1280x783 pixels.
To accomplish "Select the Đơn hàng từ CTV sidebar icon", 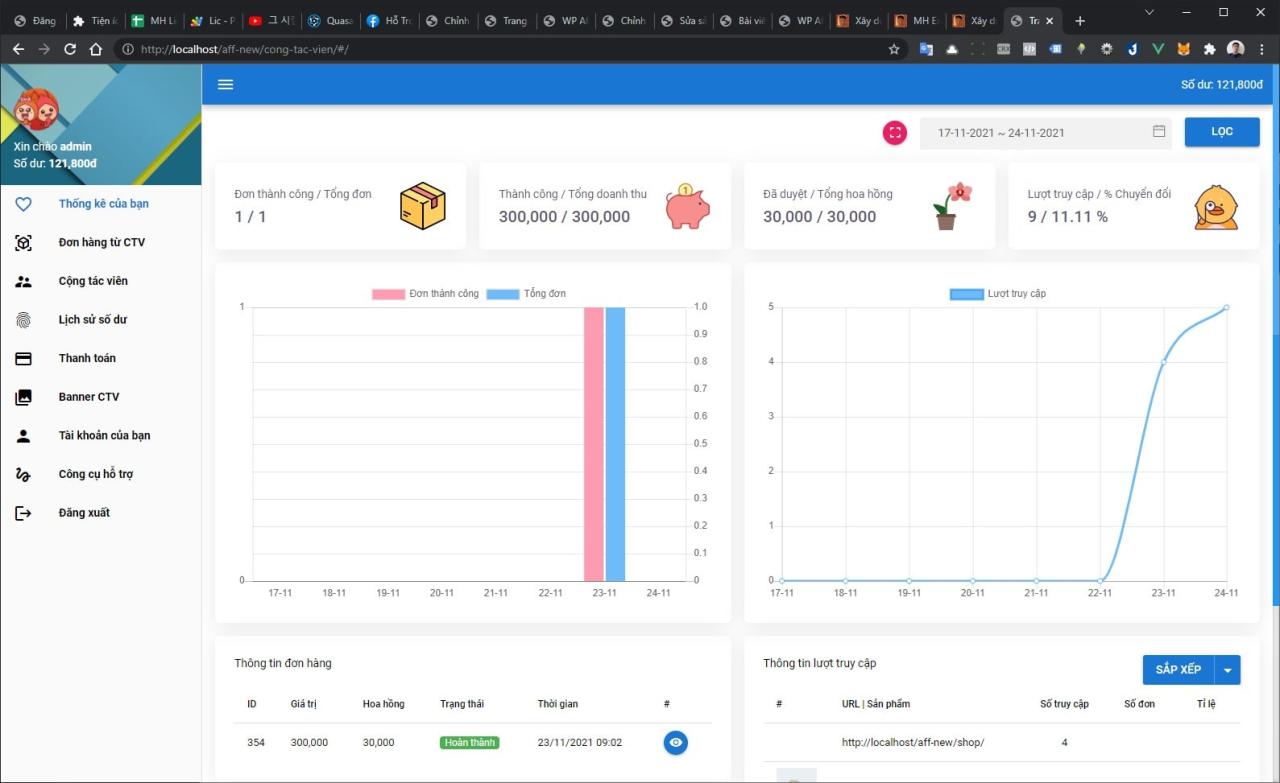I will click(23, 242).
